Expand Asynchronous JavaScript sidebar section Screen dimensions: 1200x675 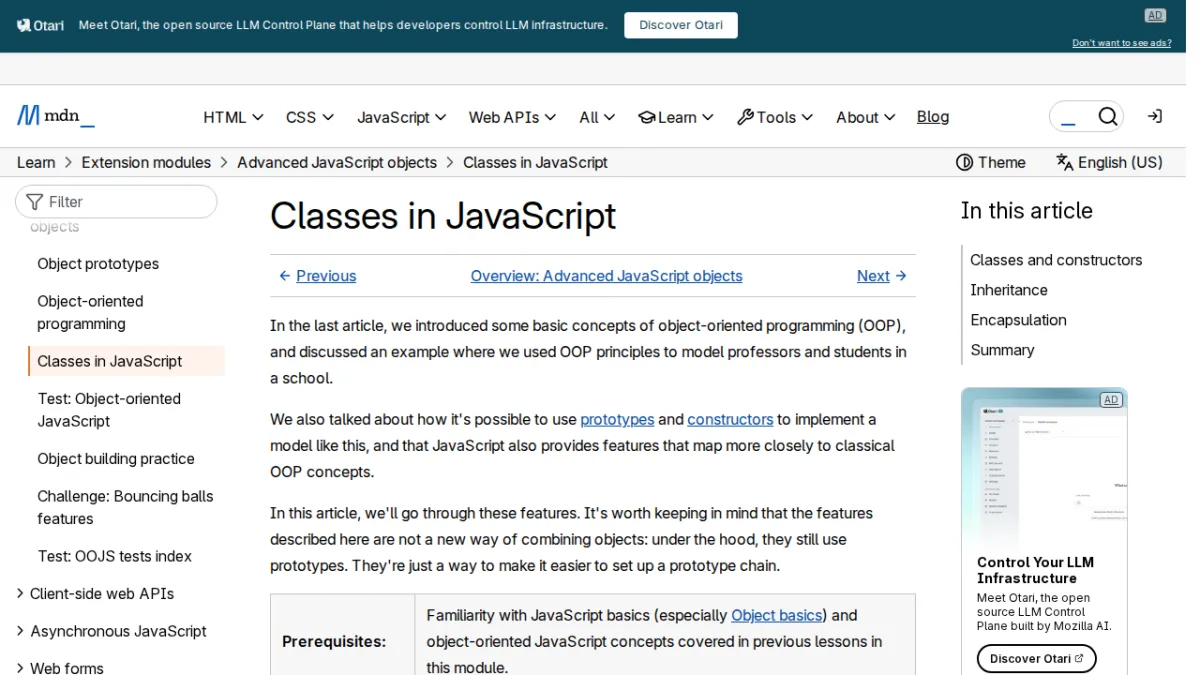point(112,631)
